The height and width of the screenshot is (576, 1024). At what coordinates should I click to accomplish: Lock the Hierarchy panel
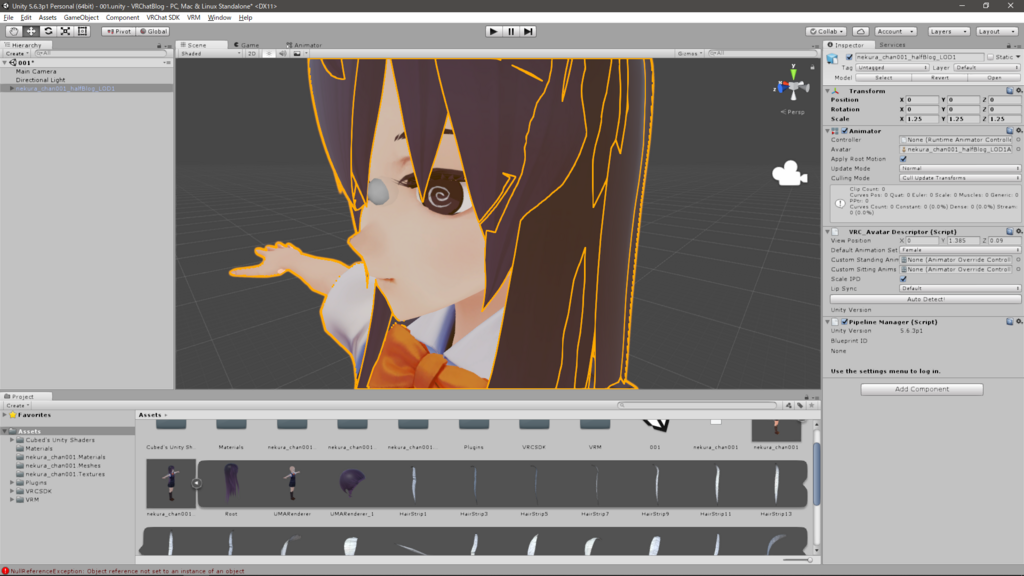click(x=159, y=46)
